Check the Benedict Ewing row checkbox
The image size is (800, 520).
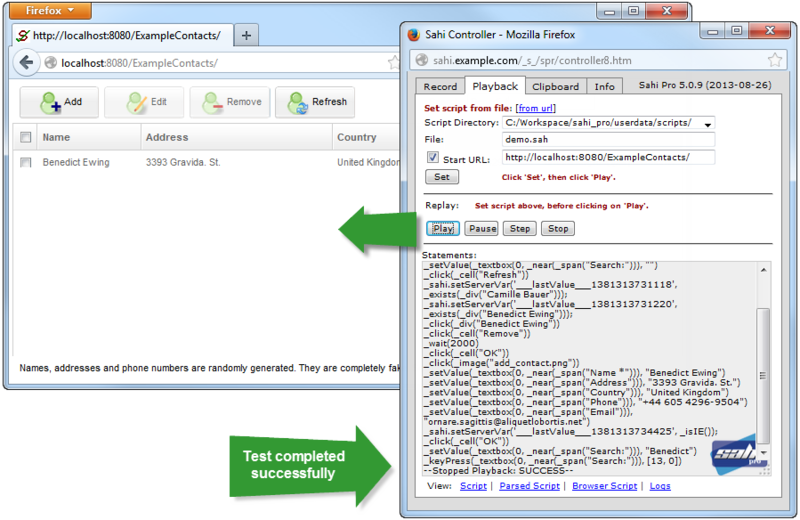point(26,162)
